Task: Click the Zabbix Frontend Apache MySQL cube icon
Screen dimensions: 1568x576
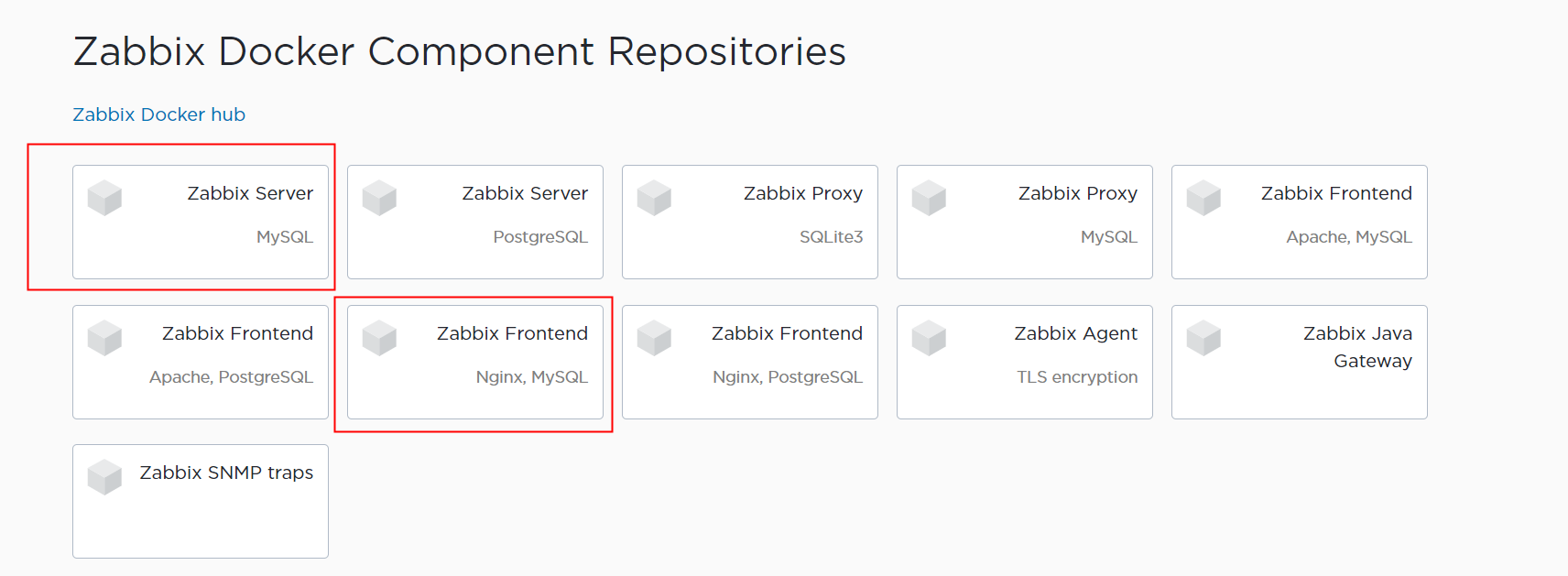Action: 1203,197
